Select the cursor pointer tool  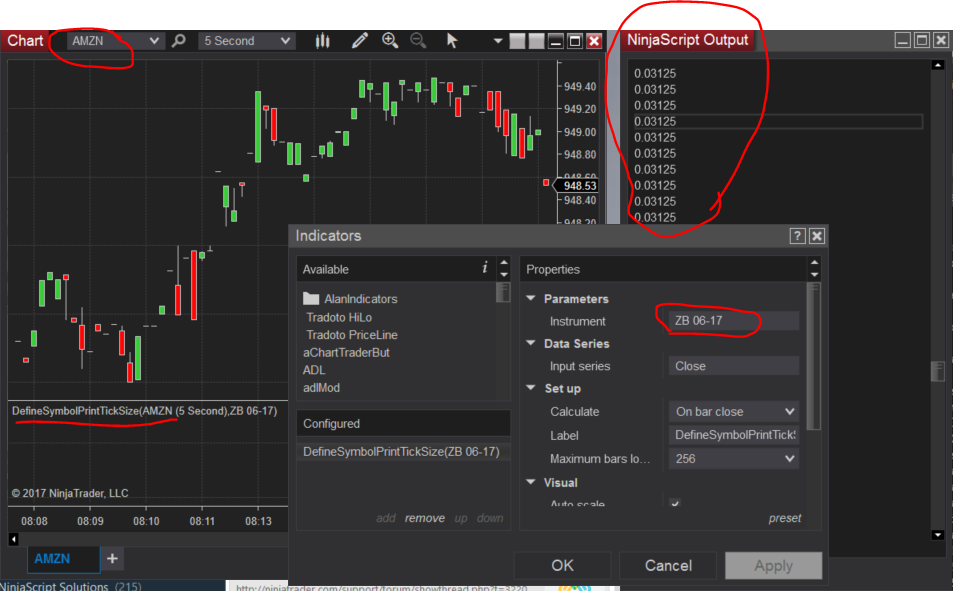(452, 41)
